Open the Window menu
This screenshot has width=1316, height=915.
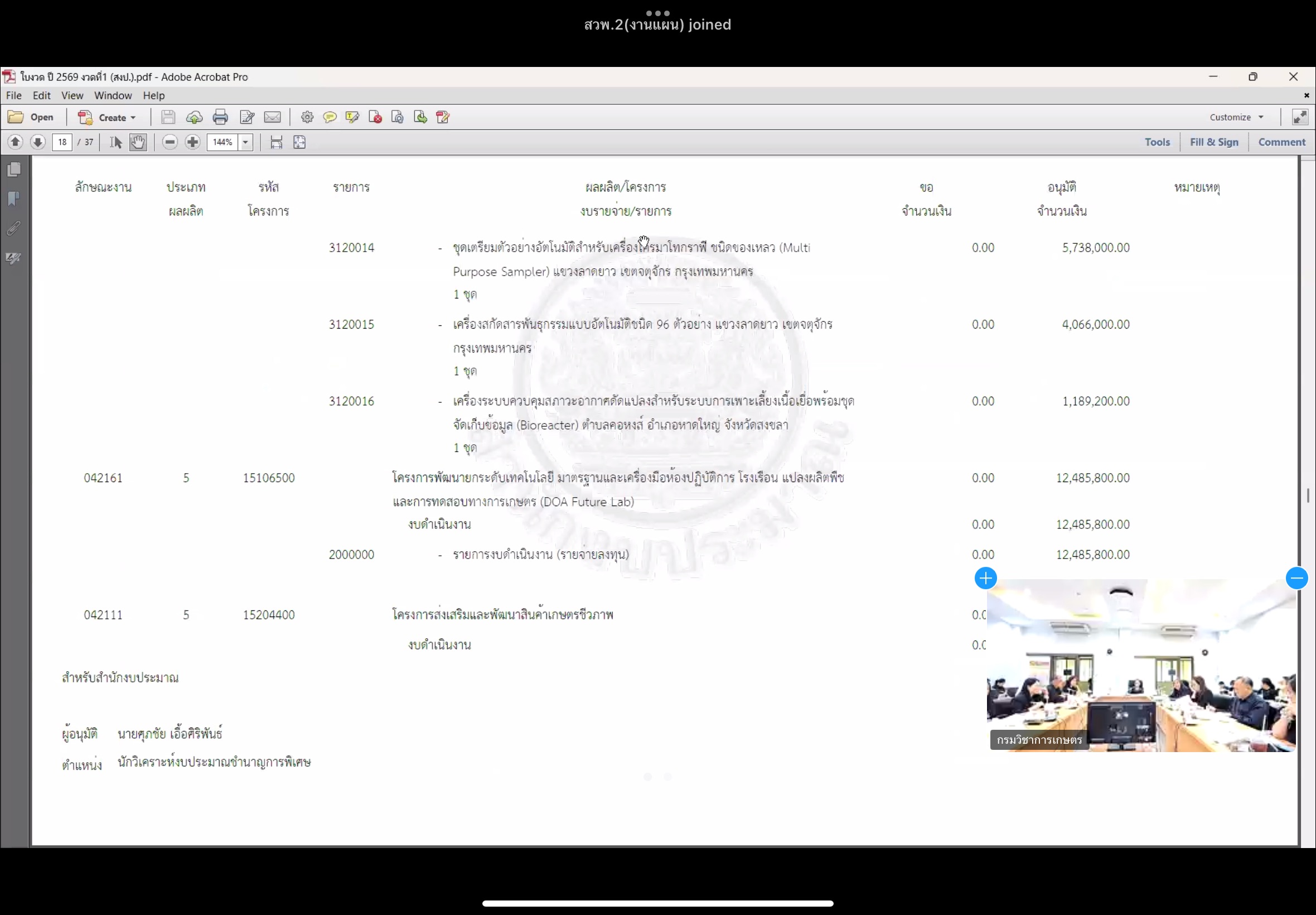tap(113, 96)
